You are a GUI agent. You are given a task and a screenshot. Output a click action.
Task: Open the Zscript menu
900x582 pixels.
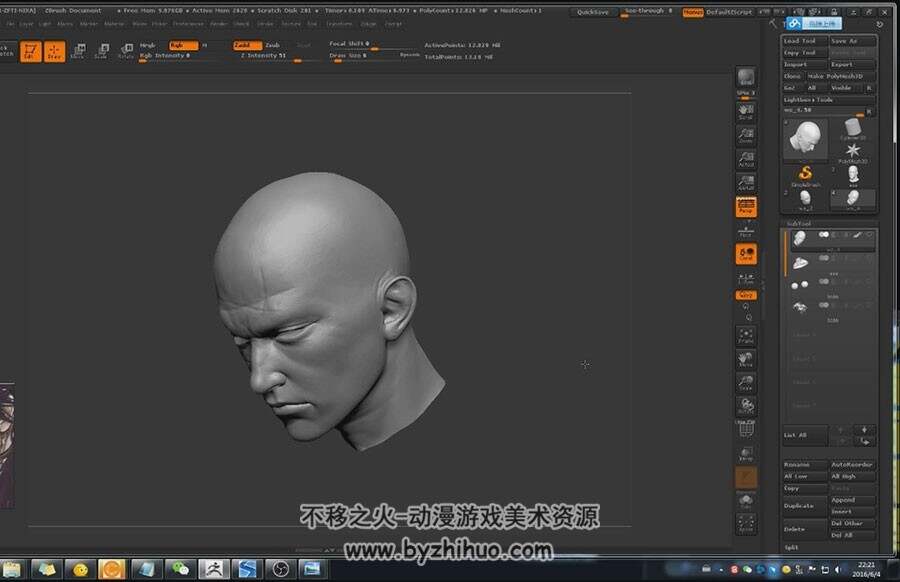click(393, 24)
